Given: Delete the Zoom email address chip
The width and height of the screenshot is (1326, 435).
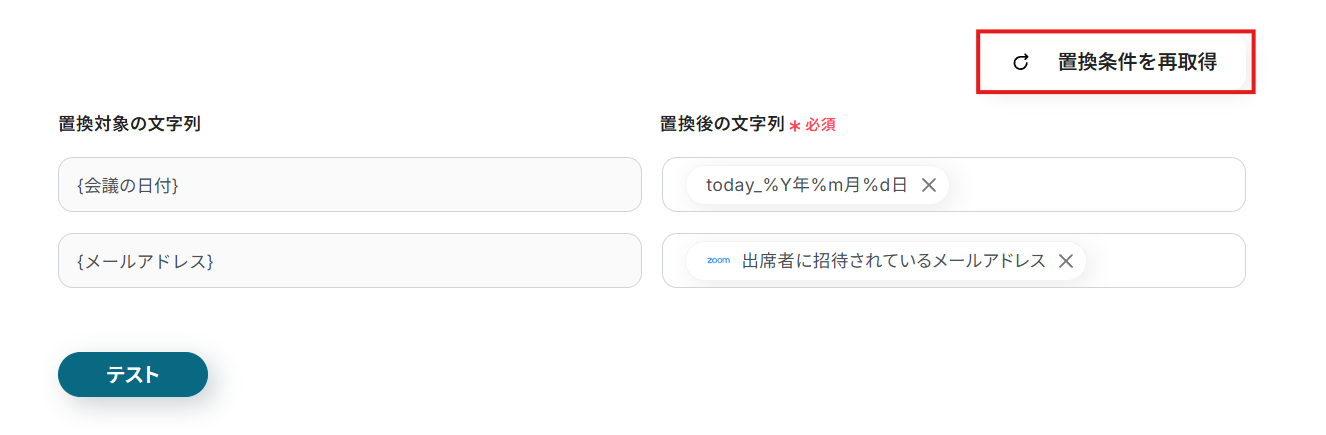Looking at the screenshot, I should tap(1066, 261).
